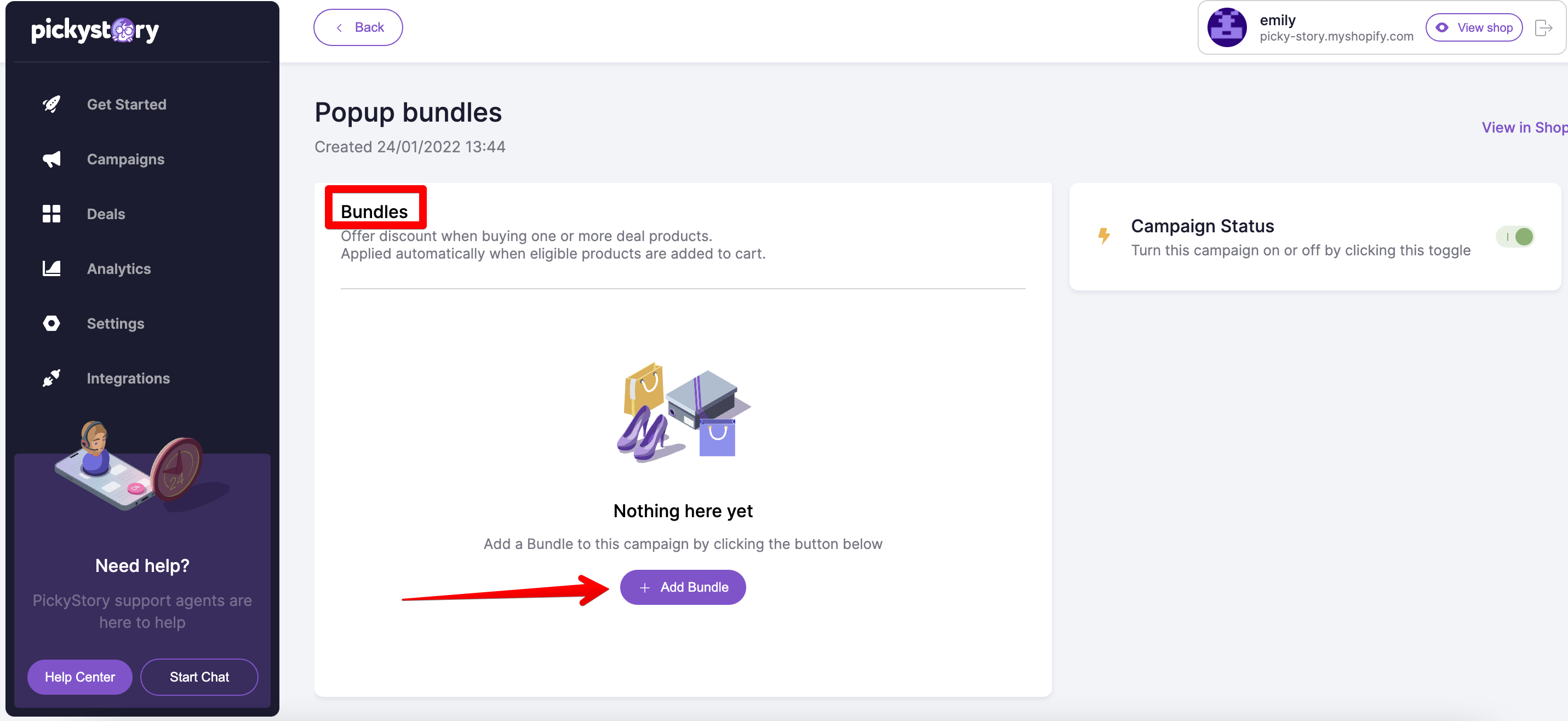This screenshot has width=1568, height=721.
Task: Open the Analytics menu item
Action: coord(119,269)
